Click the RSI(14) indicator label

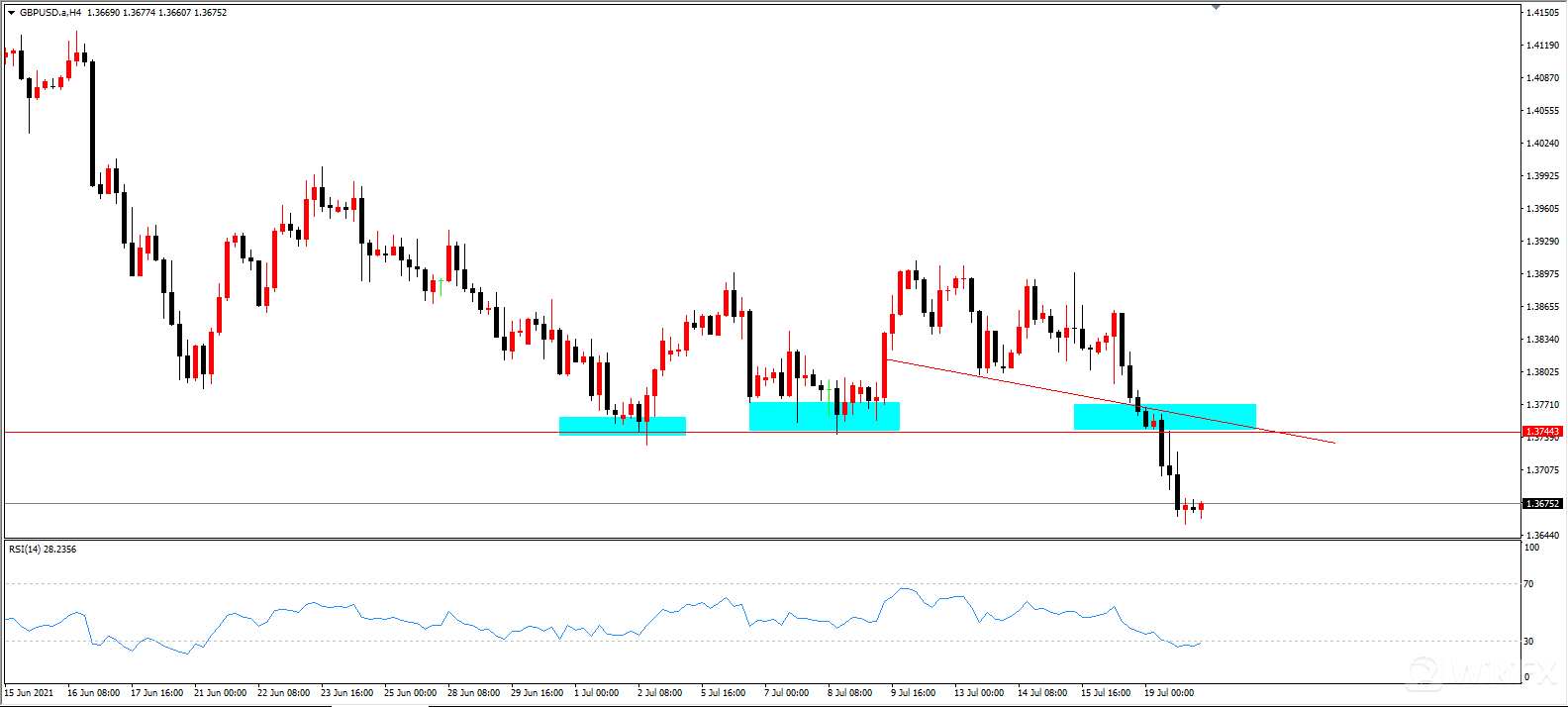point(43,549)
